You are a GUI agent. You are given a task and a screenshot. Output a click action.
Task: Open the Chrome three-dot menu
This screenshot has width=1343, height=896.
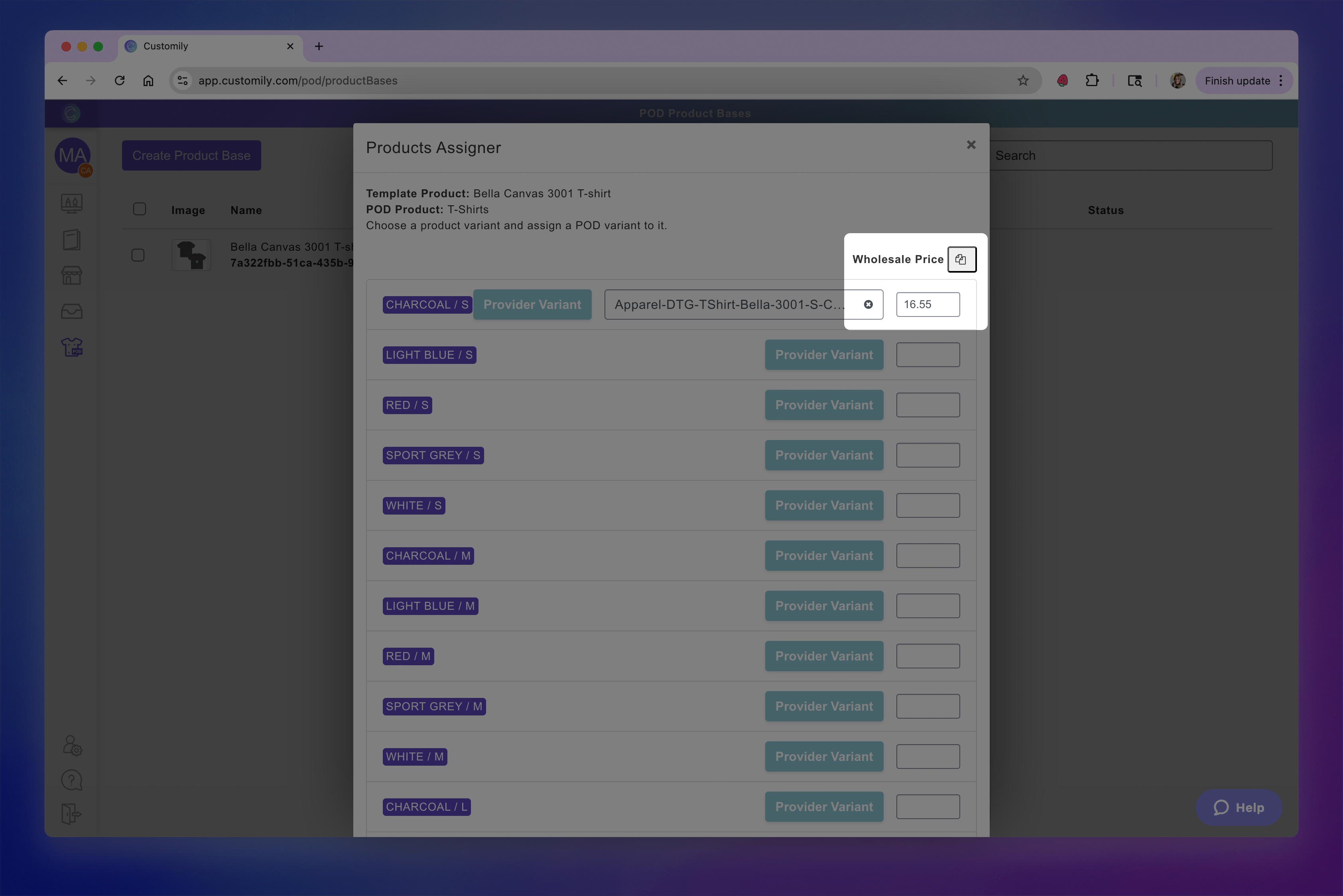tap(1281, 81)
